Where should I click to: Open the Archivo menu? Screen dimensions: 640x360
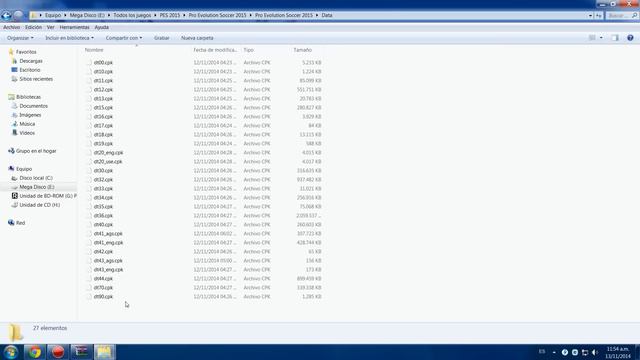point(11,27)
